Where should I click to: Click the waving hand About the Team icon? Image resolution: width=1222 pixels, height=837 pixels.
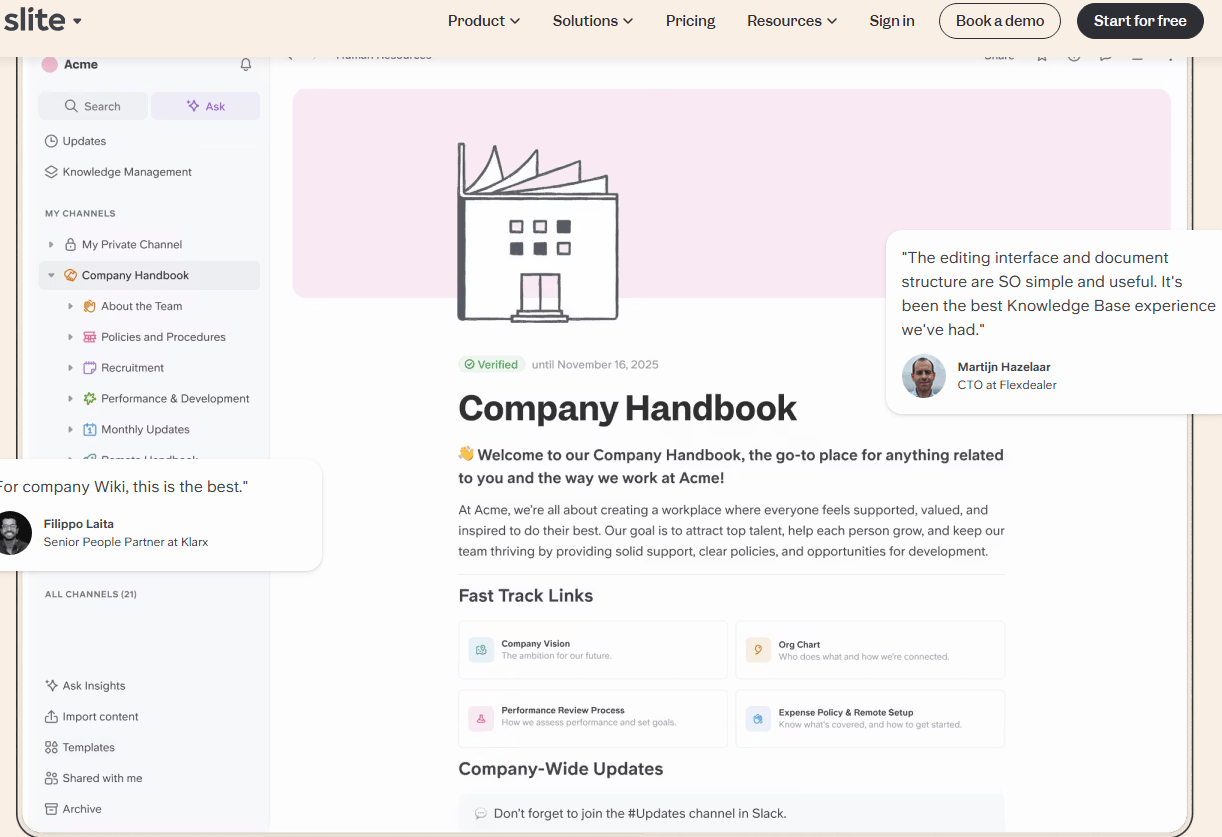tap(90, 306)
